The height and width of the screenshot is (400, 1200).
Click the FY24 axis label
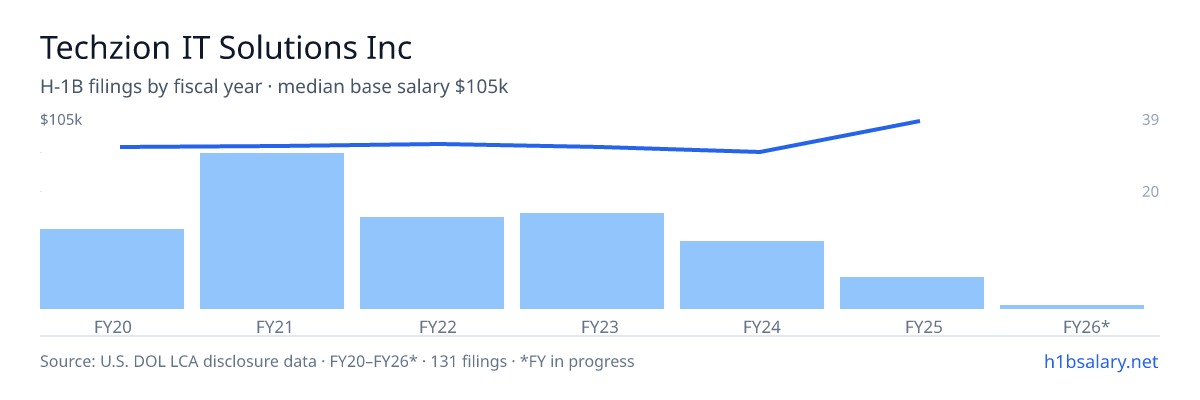pos(752,326)
